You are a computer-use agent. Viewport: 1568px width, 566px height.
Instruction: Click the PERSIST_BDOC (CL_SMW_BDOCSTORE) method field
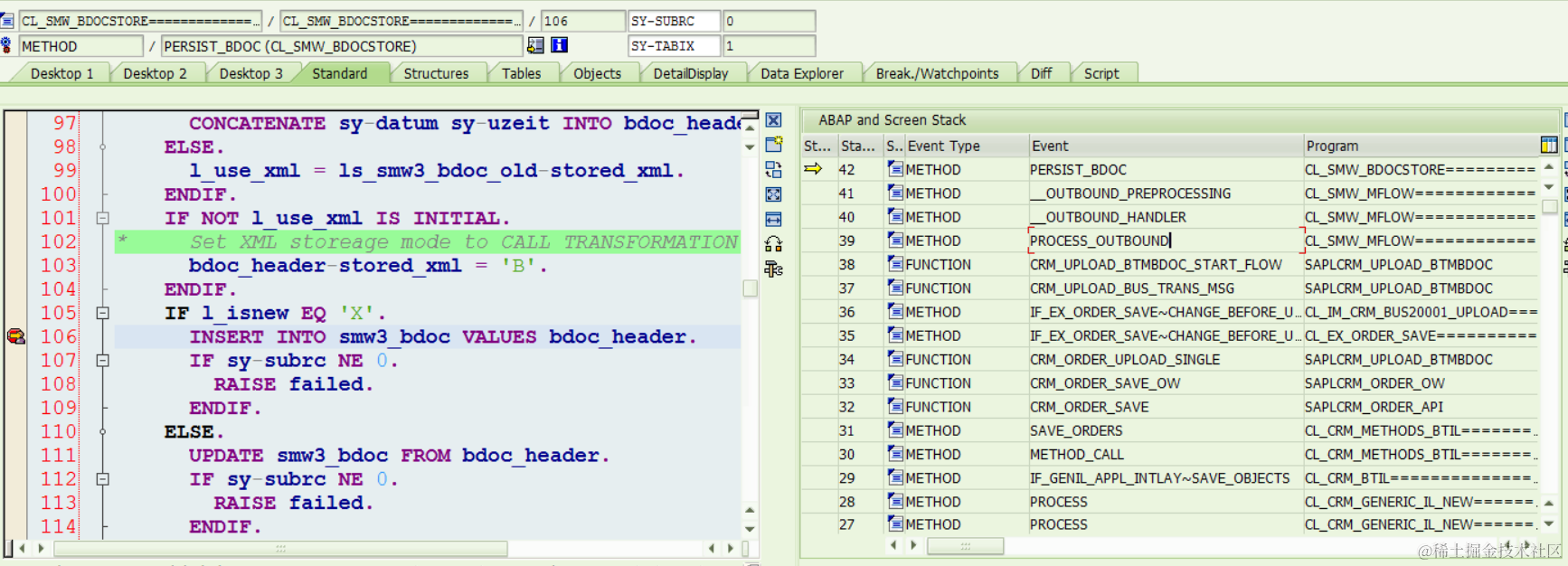click(x=342, y=46)
